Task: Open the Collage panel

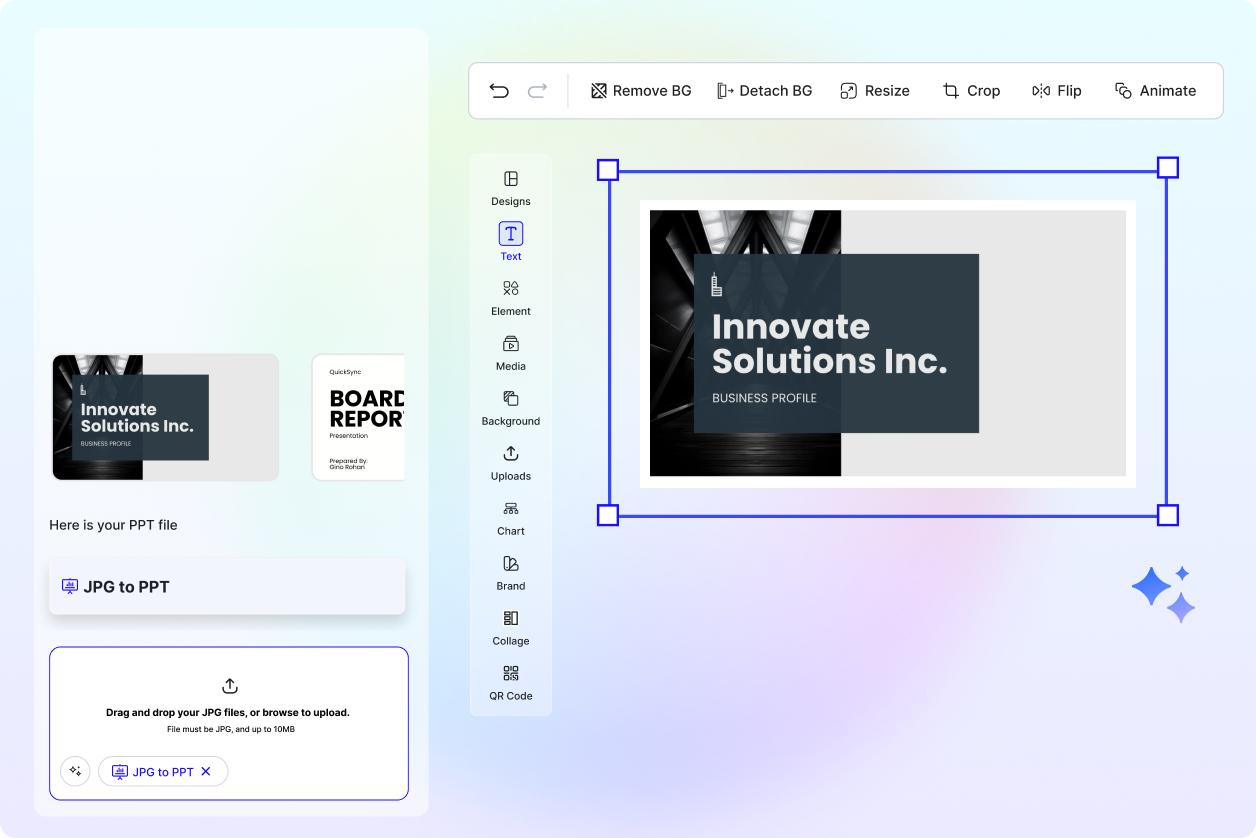Action: [x=510, y=628]
